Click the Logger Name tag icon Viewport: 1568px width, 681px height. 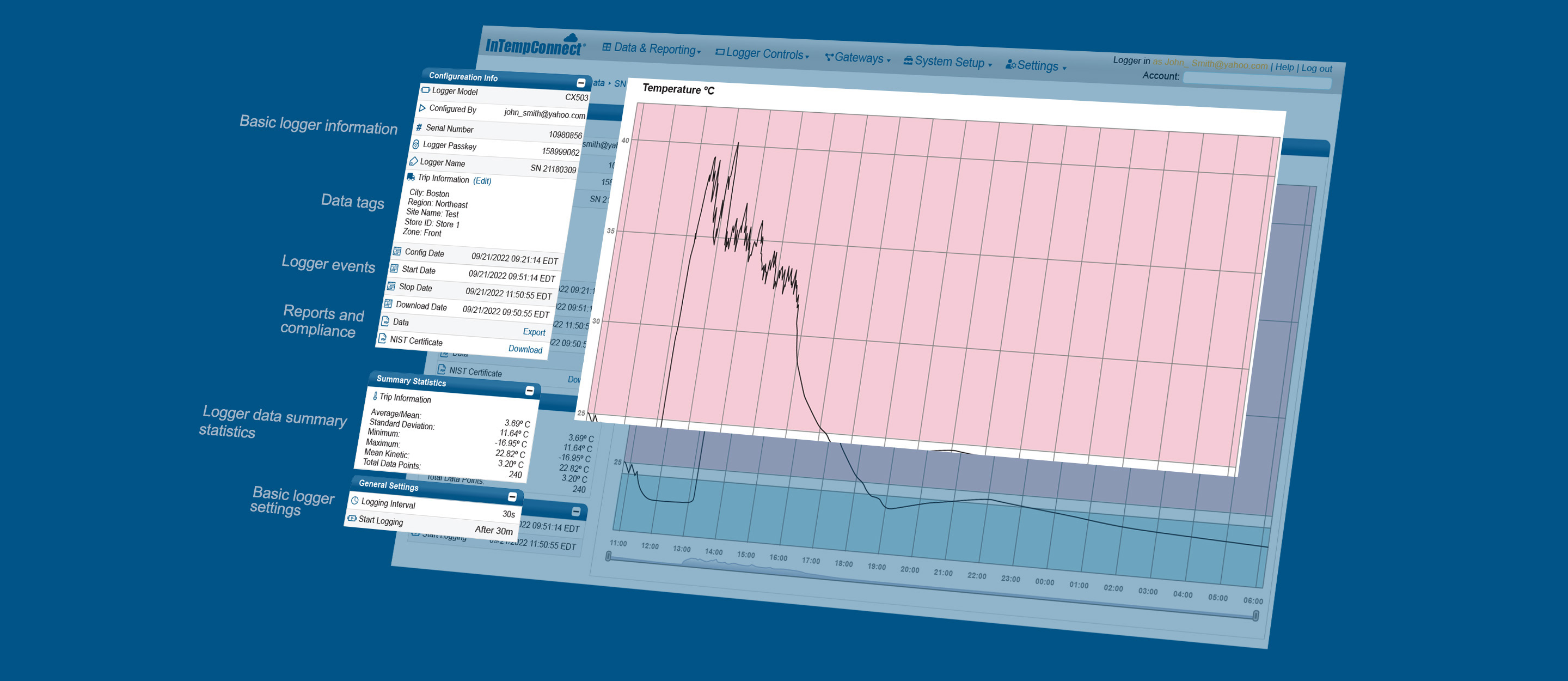(413, 161)
